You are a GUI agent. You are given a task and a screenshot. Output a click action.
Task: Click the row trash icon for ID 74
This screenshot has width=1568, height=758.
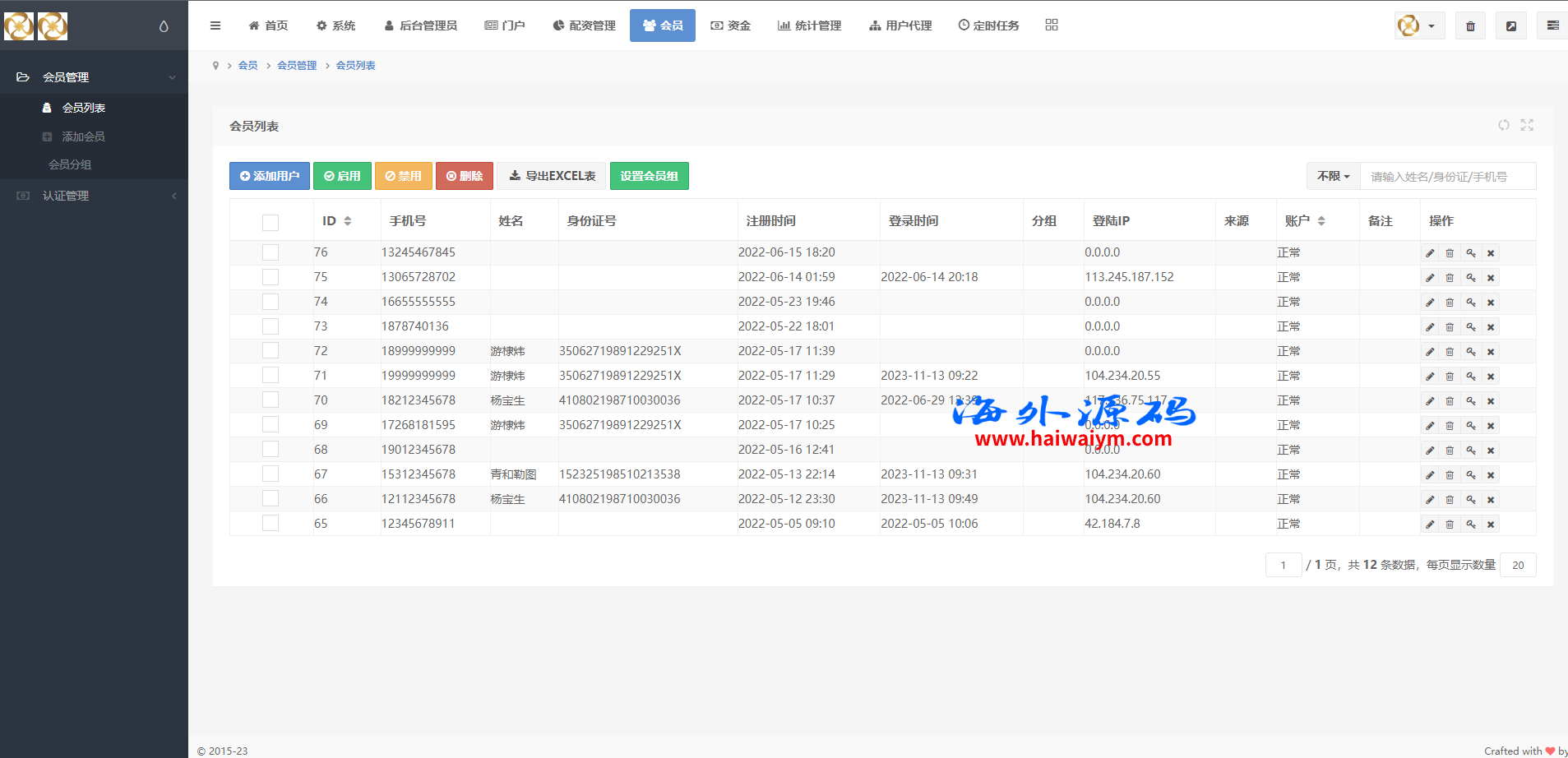[1450, 303]
